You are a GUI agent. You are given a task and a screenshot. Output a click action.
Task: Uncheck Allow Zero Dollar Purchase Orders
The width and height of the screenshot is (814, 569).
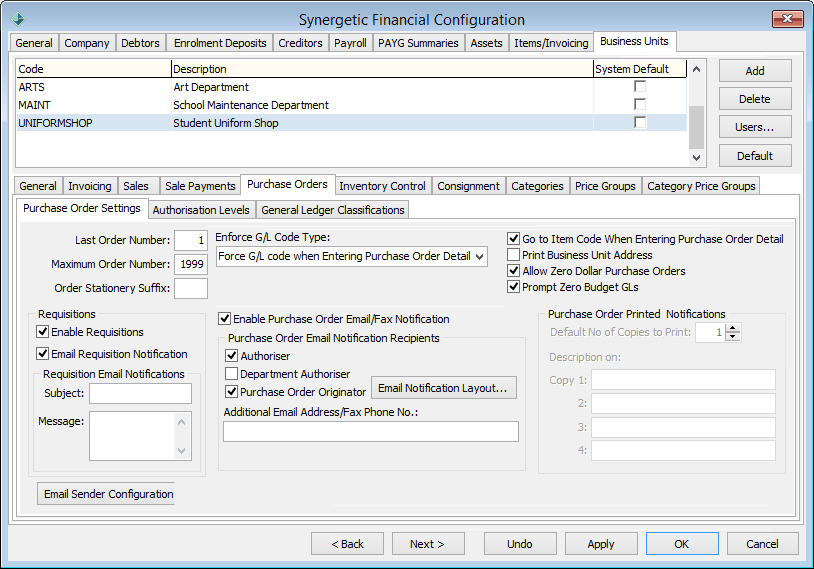(513, 271)
